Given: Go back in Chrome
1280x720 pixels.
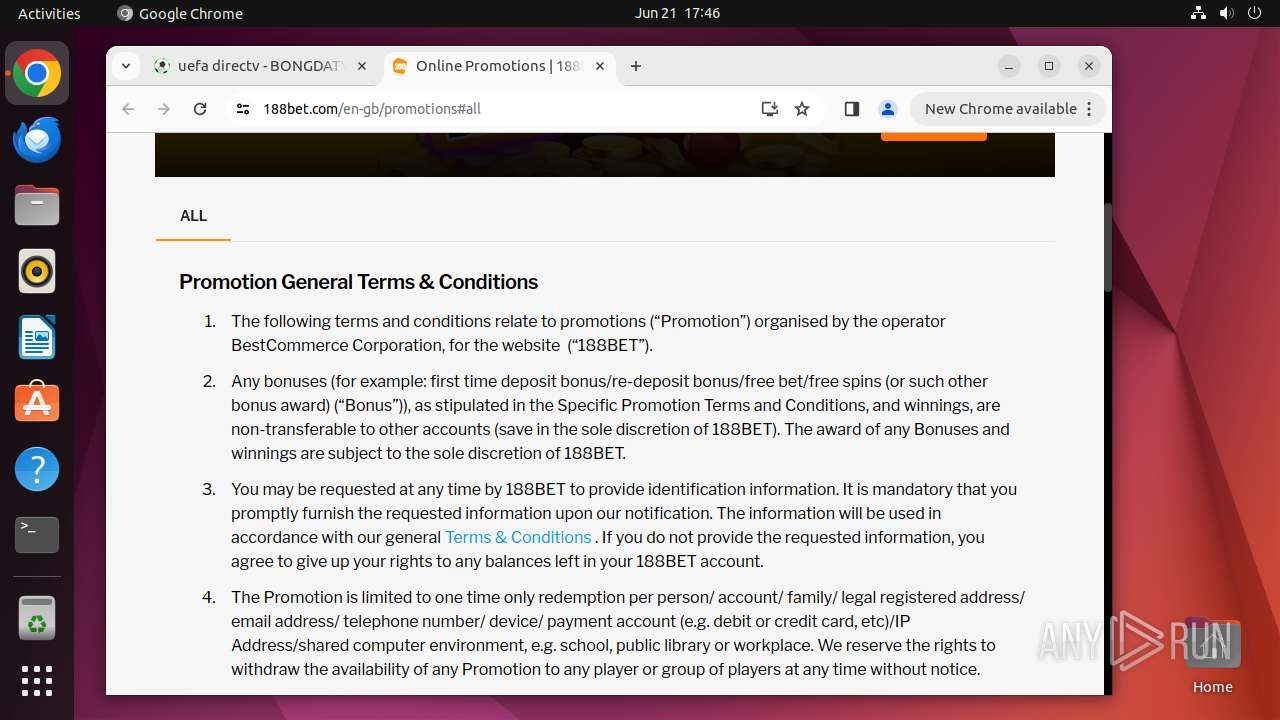Looking at the screenshot, I should coord(128,109).
